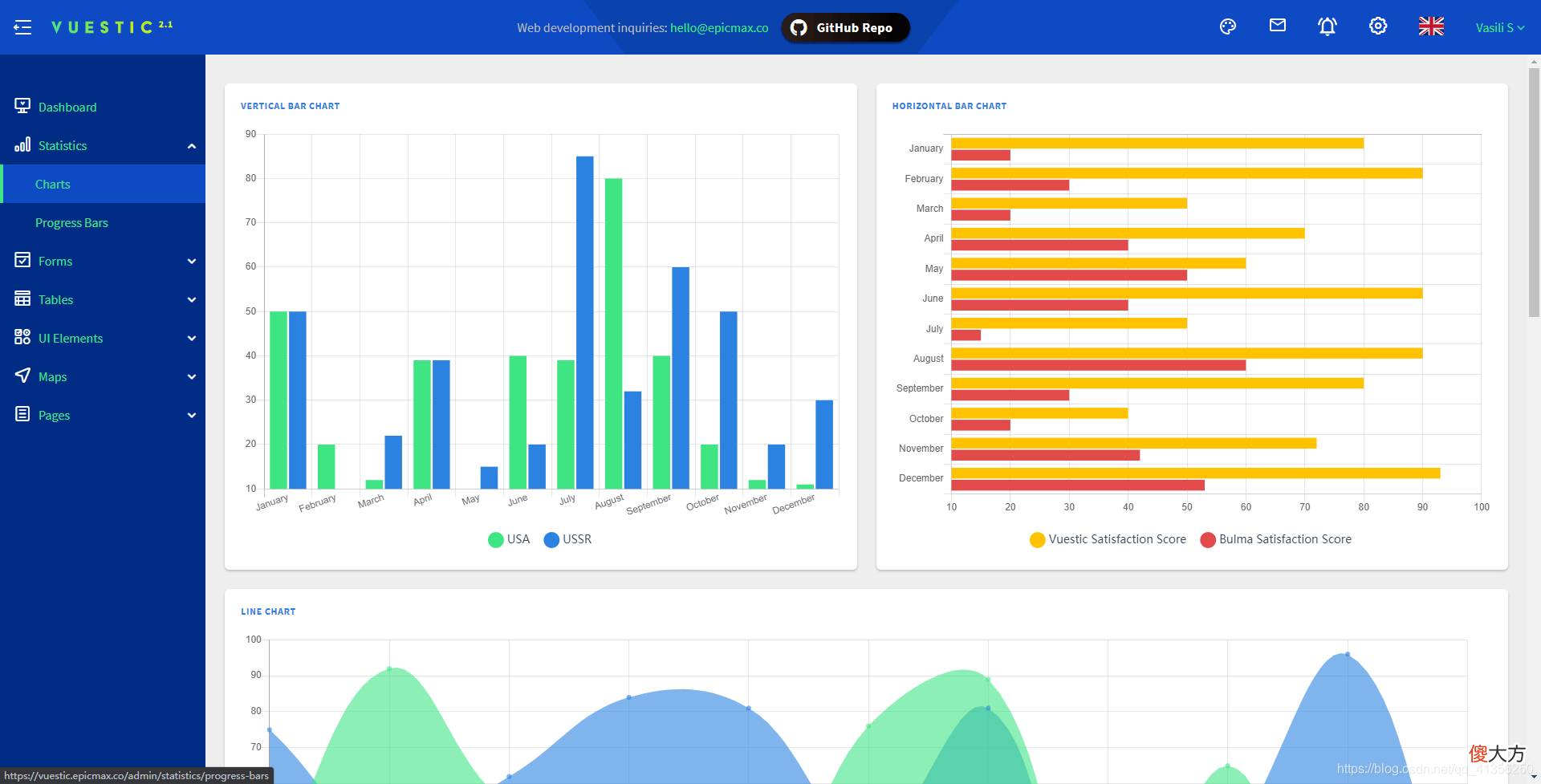Open the Vasili S user dropdown
The width and height of the screenshot is (1541, 784).
pyautogui.click(x=1499, y=27)
